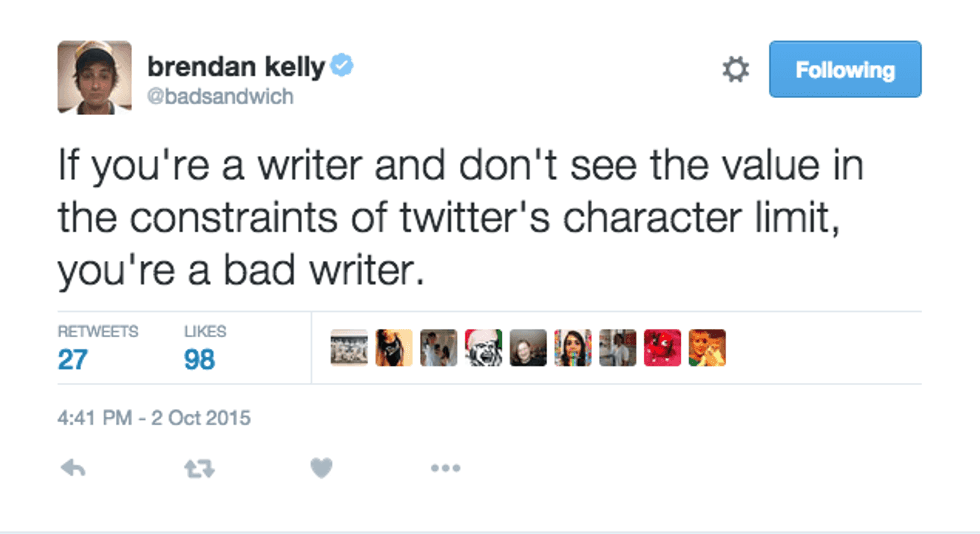980x534 pixels.
Task: Toggle the Following button
Action: pyautogui.click(x=844, y=70)
